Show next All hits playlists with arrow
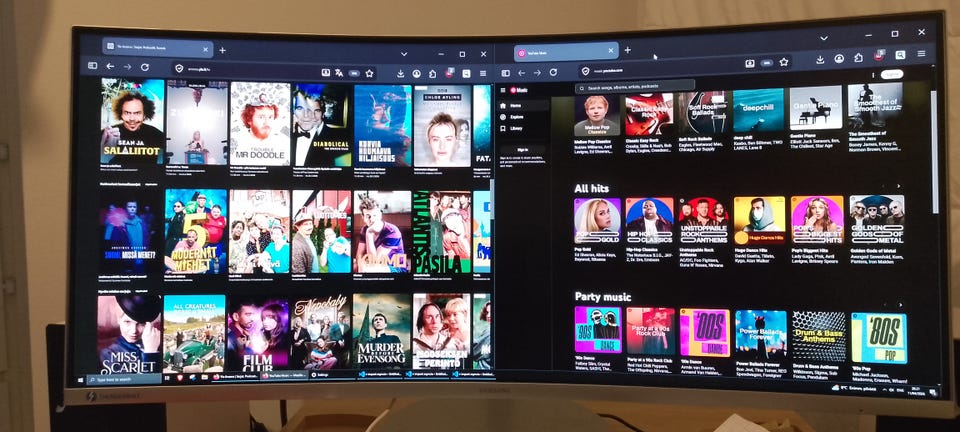This screenshot has height=432, width=960. tap(899, 186)
